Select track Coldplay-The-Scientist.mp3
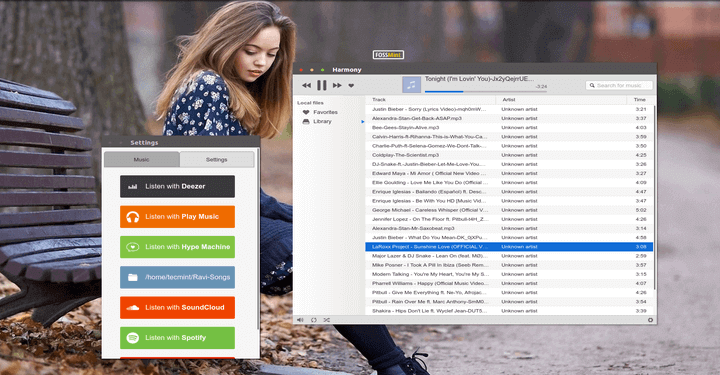Viewport: 720px width, 375px height. click(509, 155)
